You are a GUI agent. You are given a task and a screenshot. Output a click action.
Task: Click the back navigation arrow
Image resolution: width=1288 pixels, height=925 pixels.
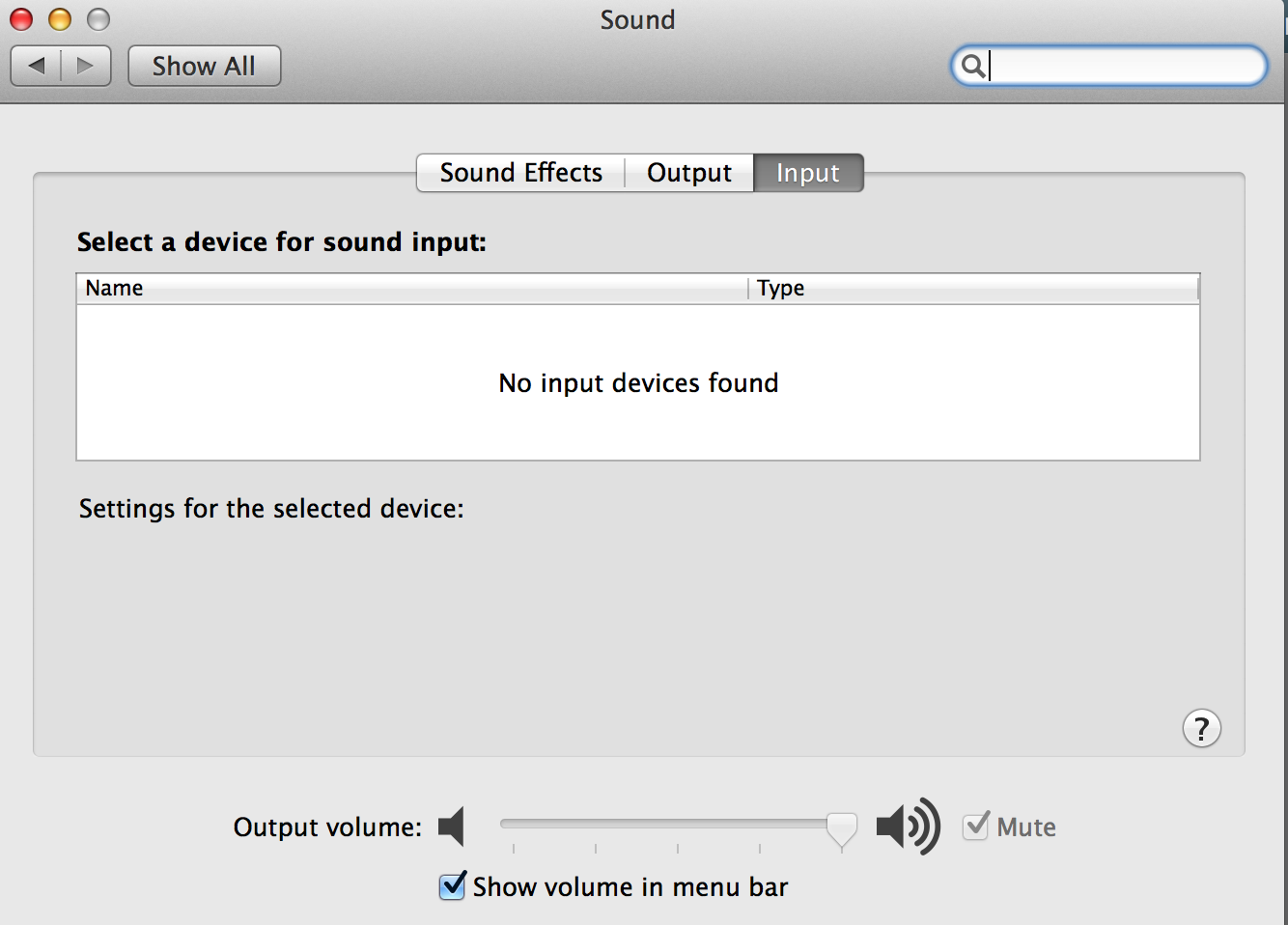36,65
